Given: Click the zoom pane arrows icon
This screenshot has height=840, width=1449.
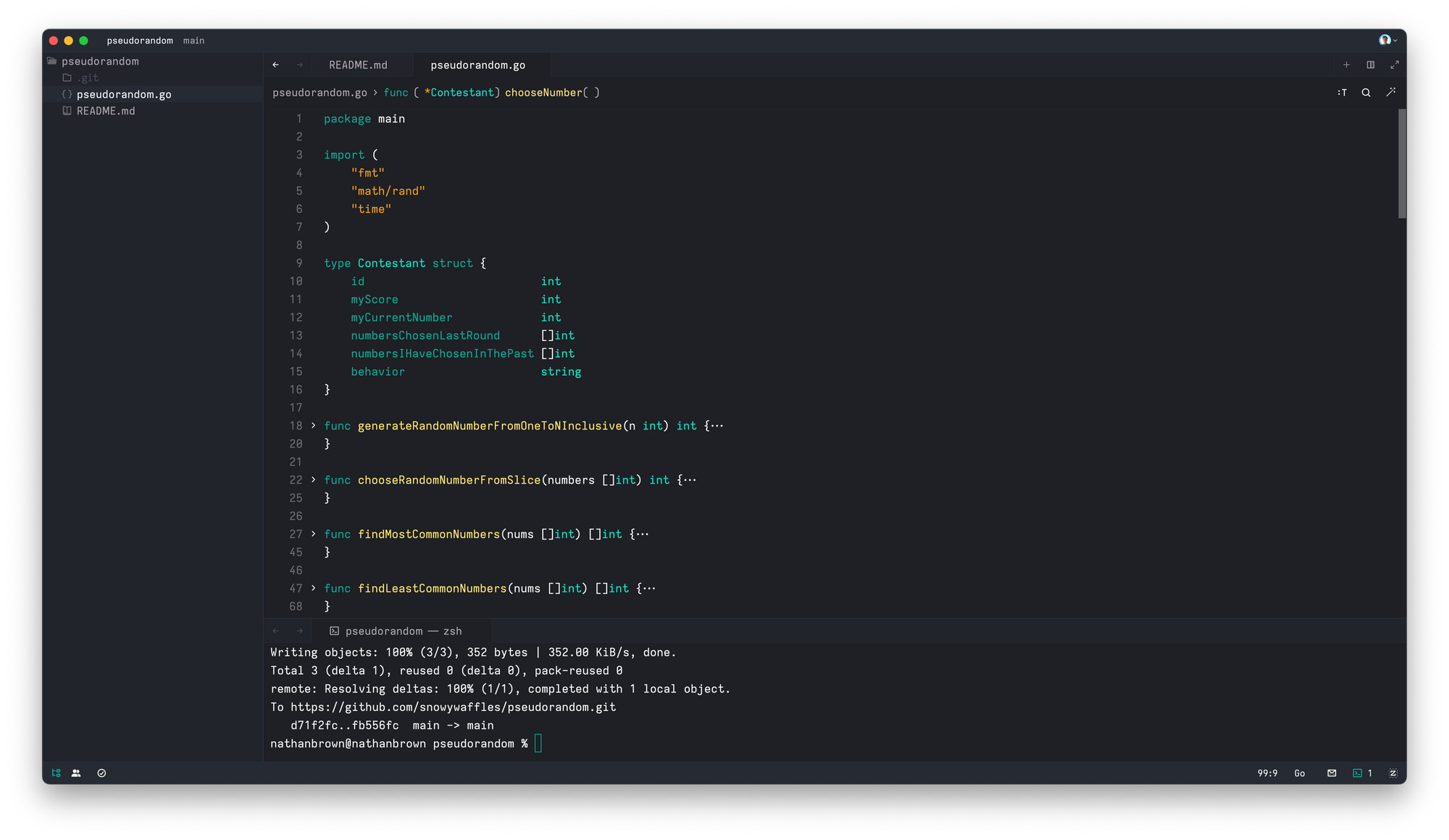Looking at the screenshot, I should tap(1395, 65).
